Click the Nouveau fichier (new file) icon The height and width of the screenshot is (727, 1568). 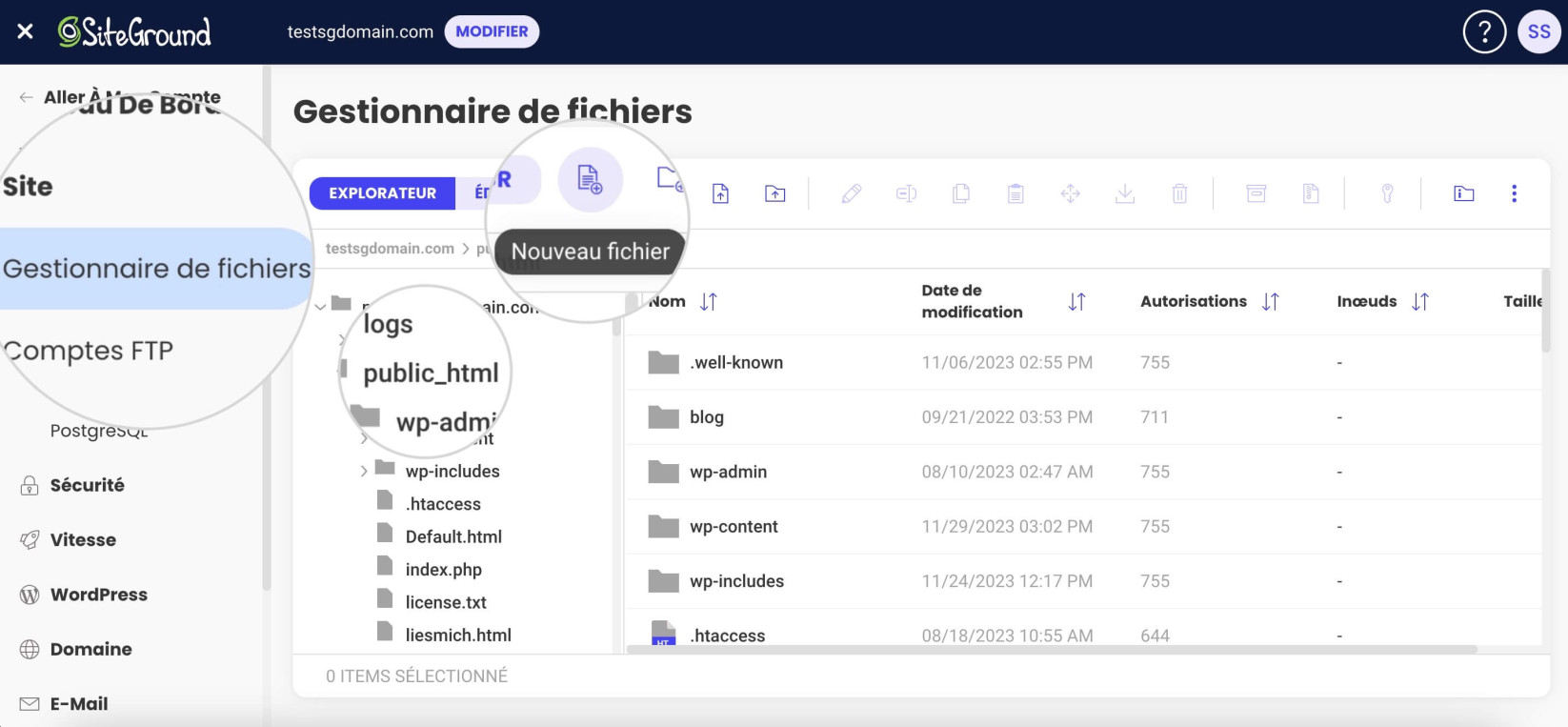click(590, 179)
